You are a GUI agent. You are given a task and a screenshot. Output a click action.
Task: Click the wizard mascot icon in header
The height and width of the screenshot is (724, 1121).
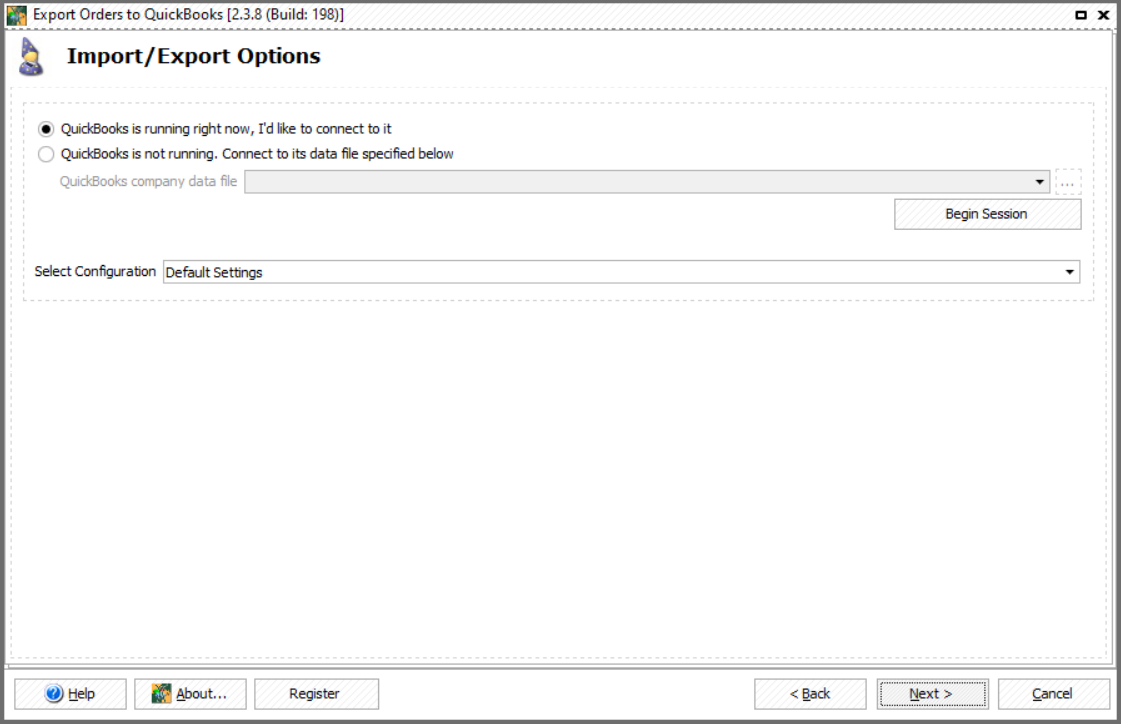click(x=31, y=57)
